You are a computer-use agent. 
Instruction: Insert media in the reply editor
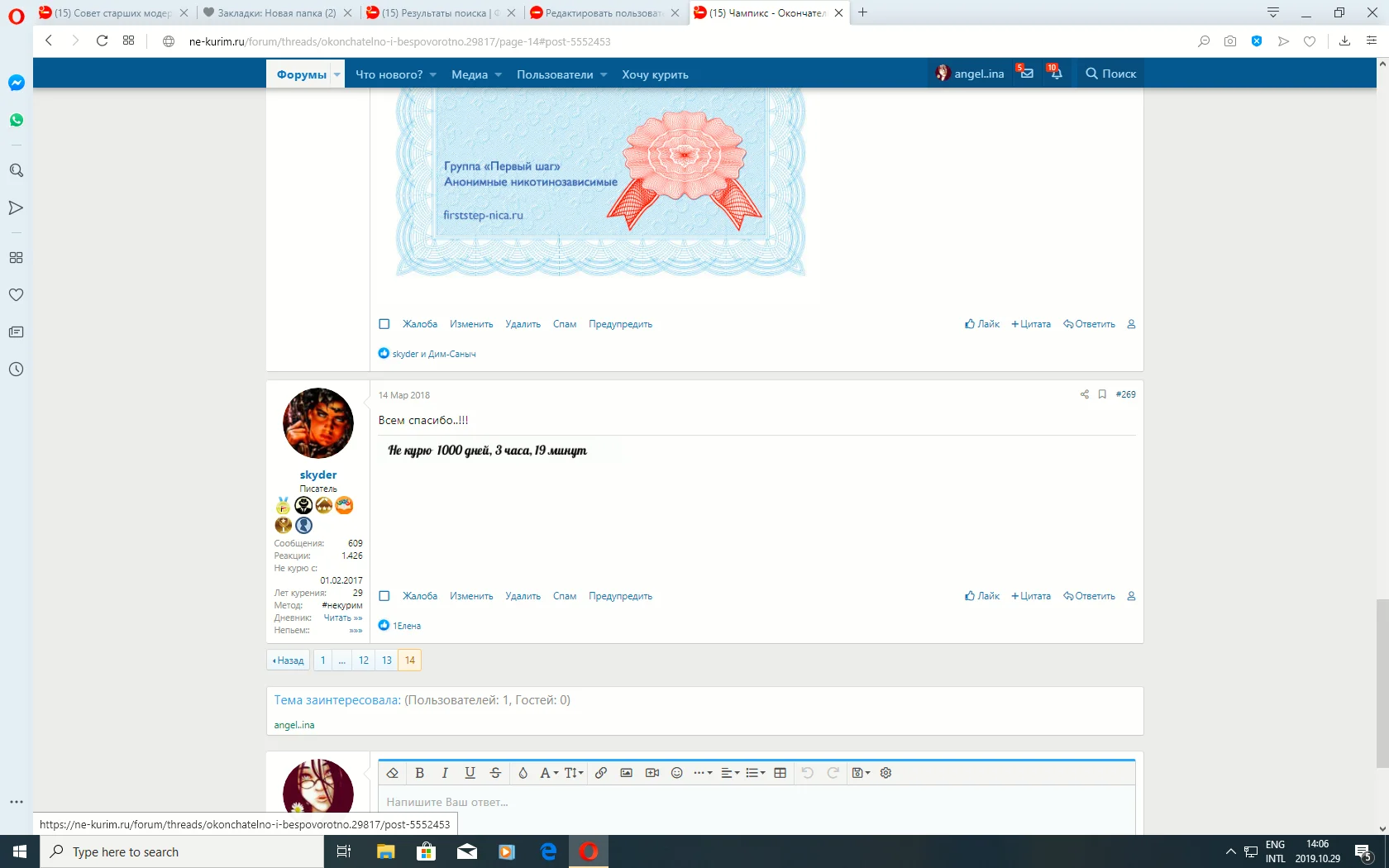pos(652,773)
